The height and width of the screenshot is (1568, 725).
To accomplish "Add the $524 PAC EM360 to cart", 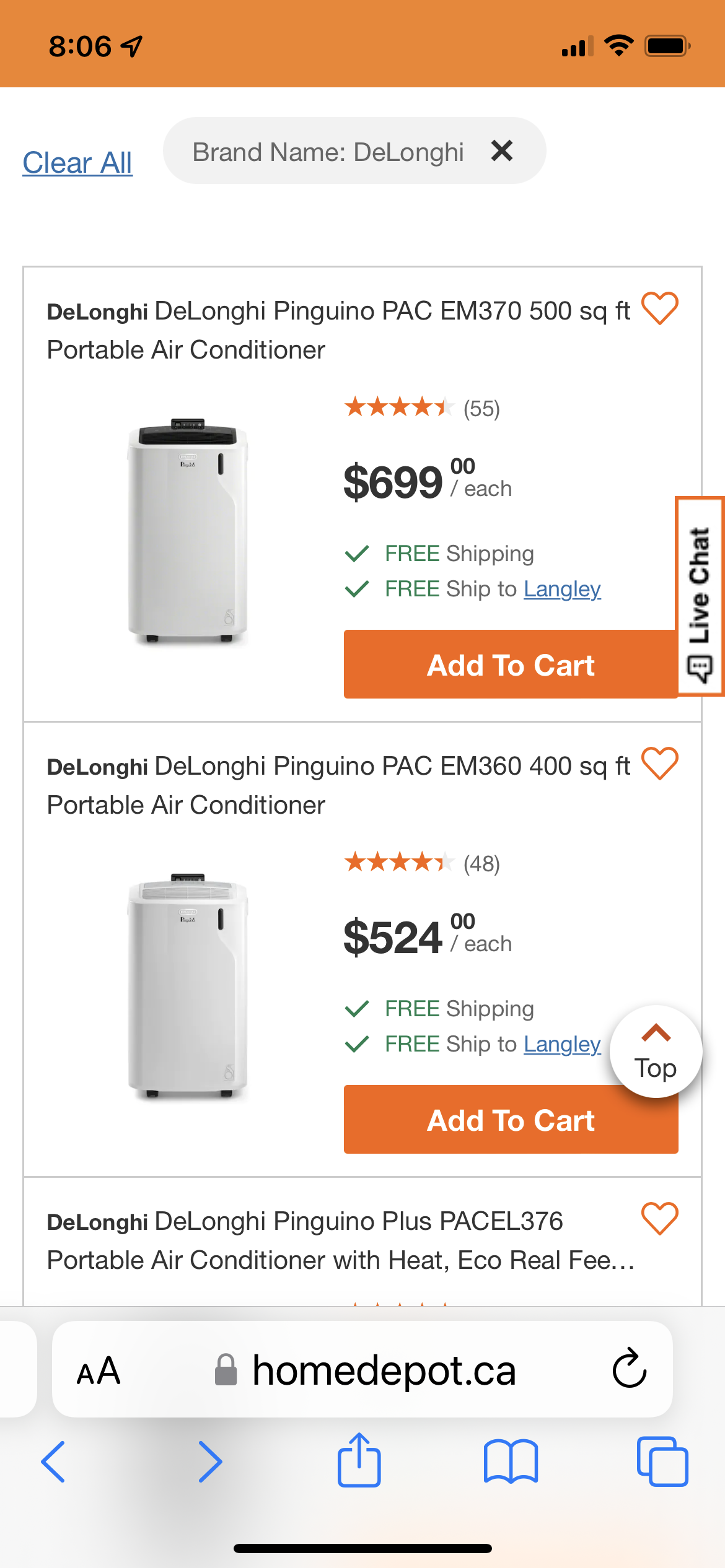I will point(510,1120).
